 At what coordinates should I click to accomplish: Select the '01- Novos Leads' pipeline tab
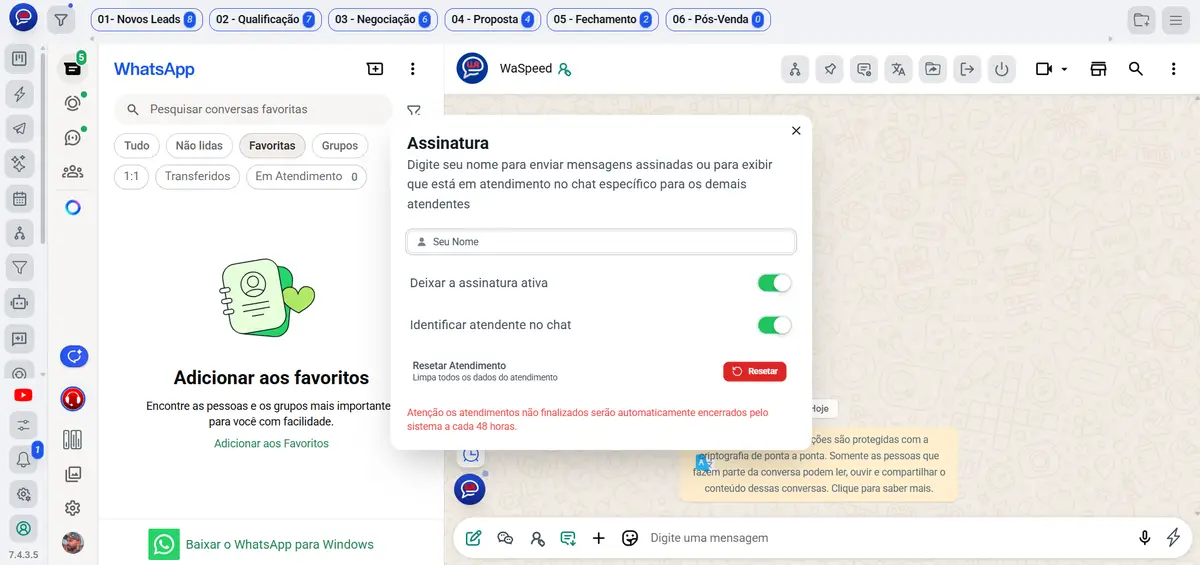tap(145, 19)
